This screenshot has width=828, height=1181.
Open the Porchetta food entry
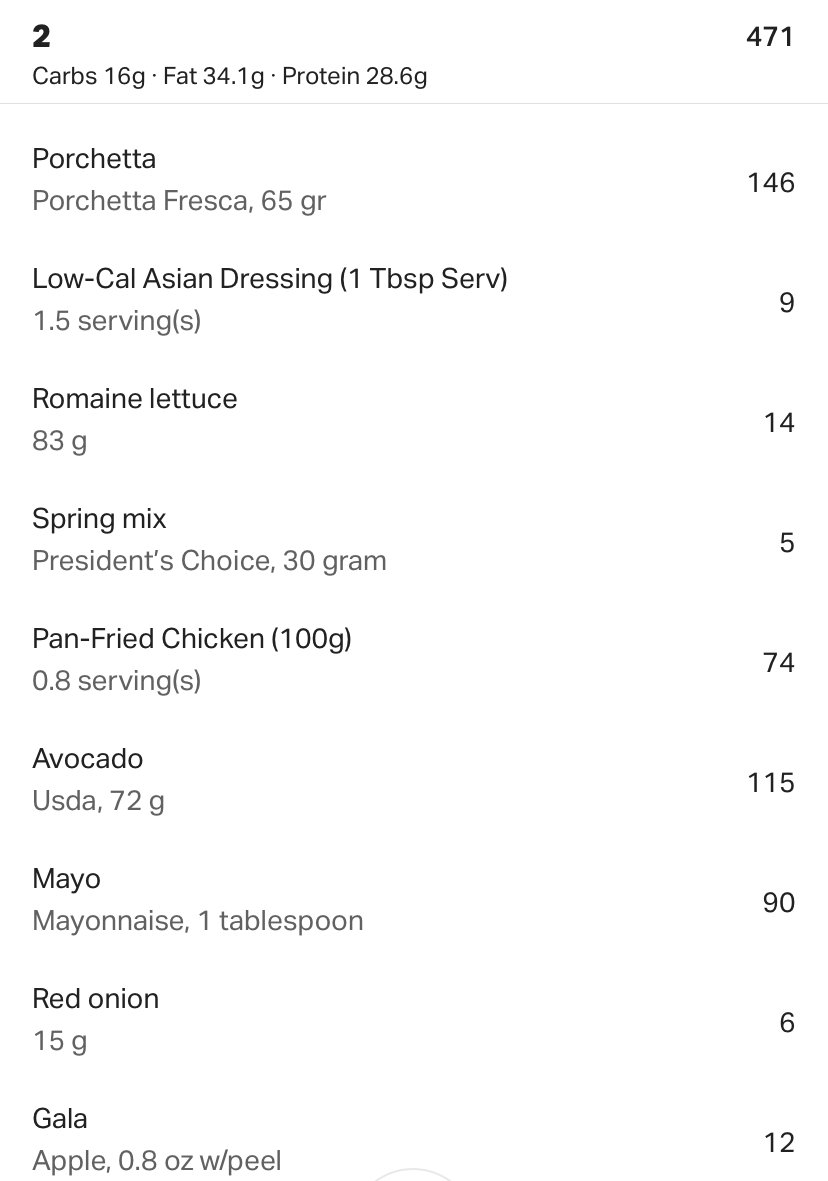coord(414,180)
